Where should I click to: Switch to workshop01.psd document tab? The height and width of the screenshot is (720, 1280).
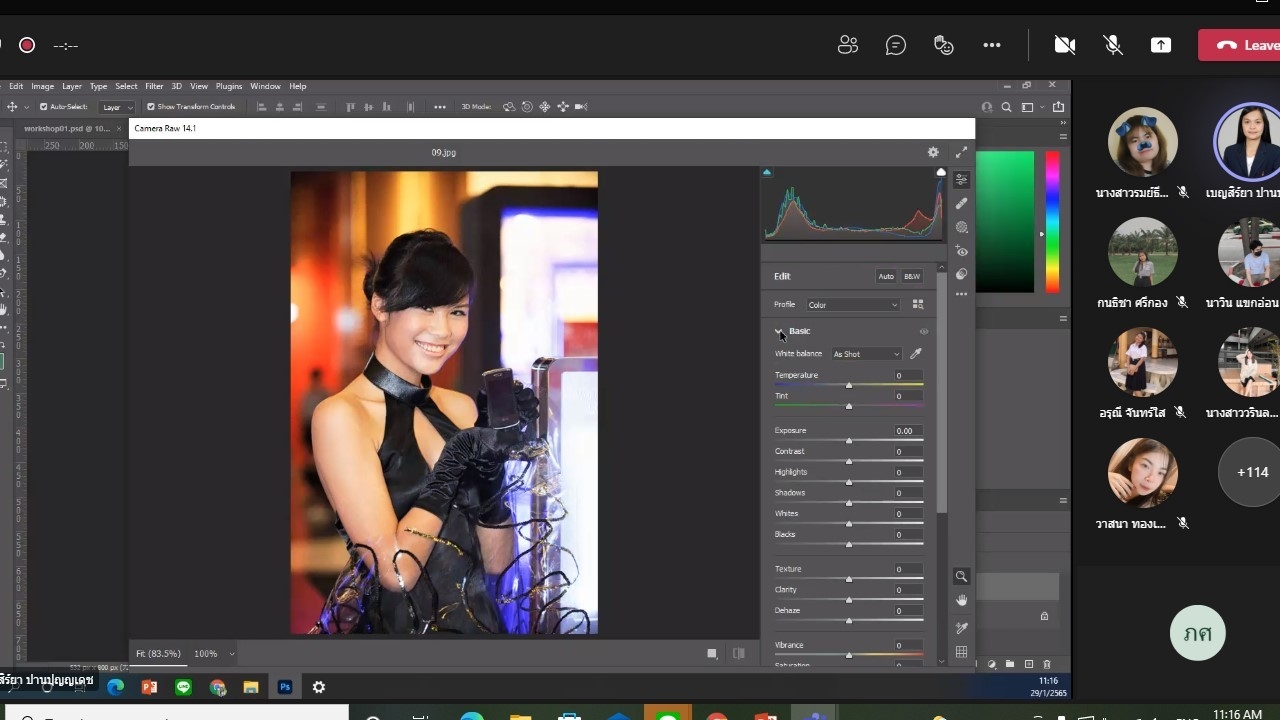point(66,128)
